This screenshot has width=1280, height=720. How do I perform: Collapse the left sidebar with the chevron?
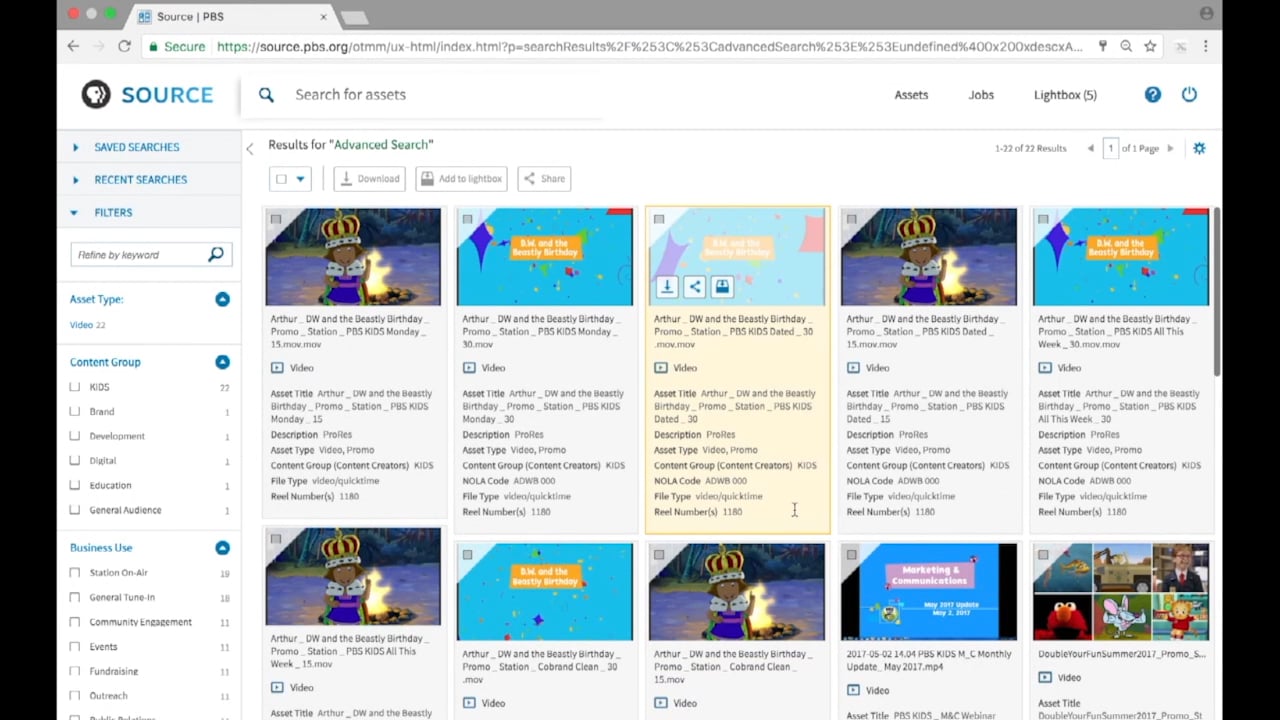(x=250, y=149)
